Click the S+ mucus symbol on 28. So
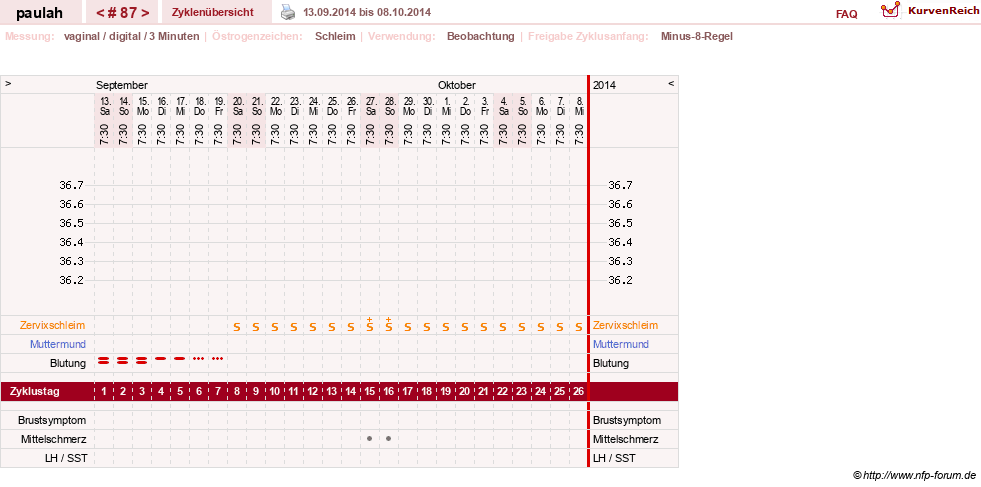The image size is (981, 487). tap(389, 325)
